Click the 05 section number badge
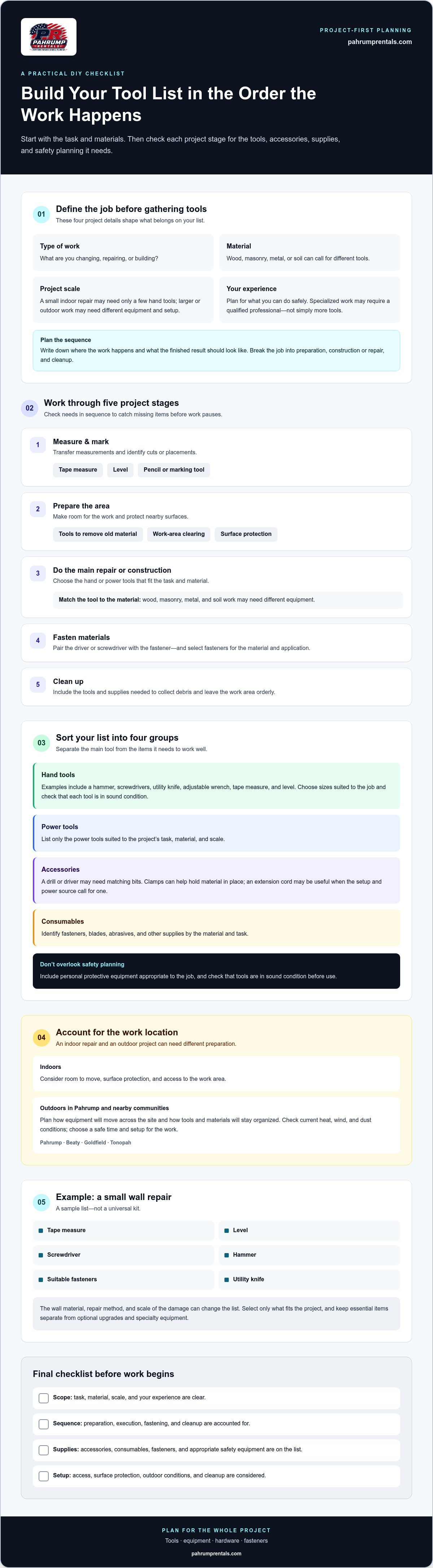433x1568 pixels. coord(41,1201)
